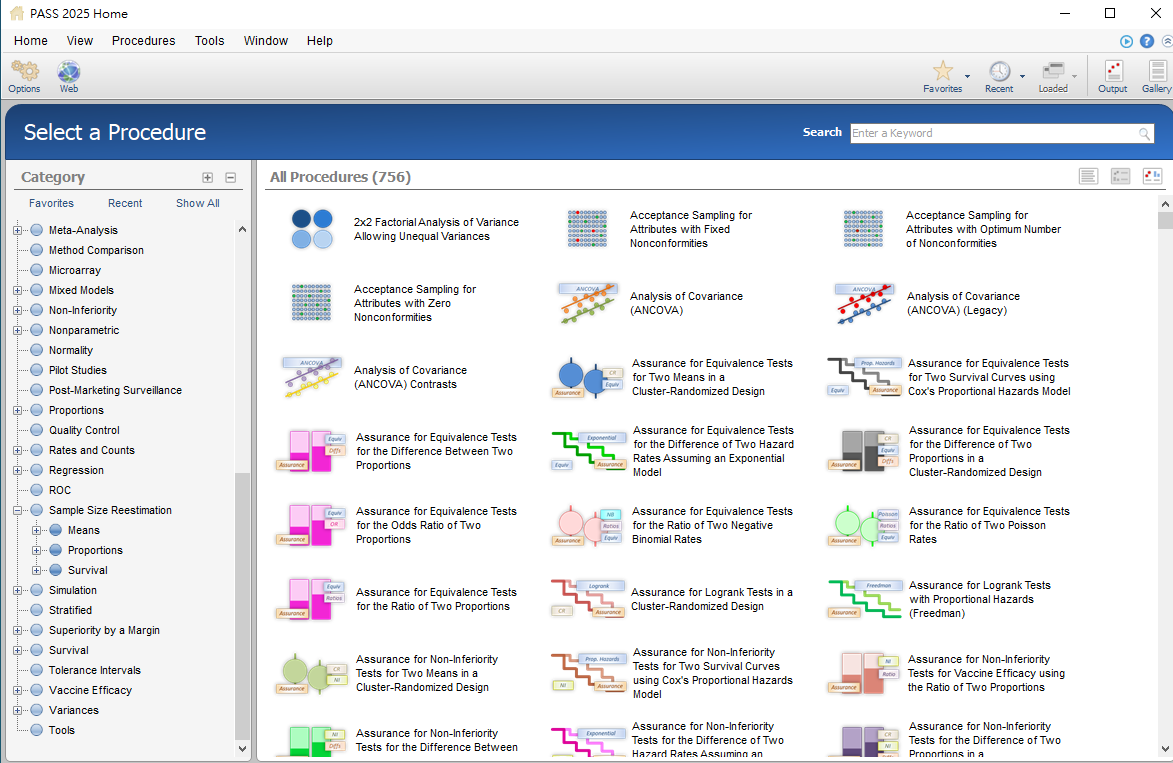Expand the Mixed Models category
This screenshot has height=763, width=1173.
[17, 290]
